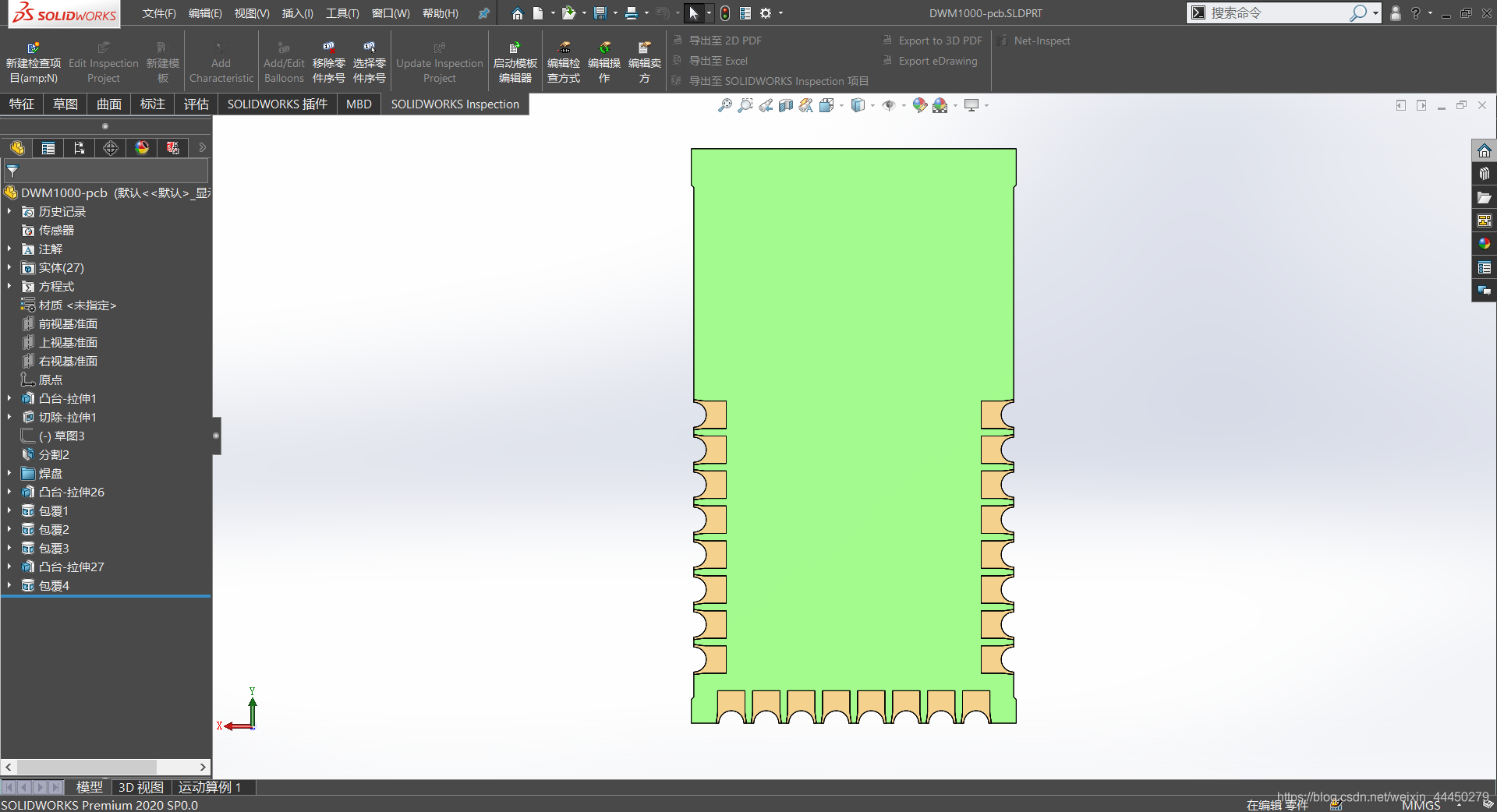
Task: Switch to the 草图 ribbon tab
Action: 65,104
